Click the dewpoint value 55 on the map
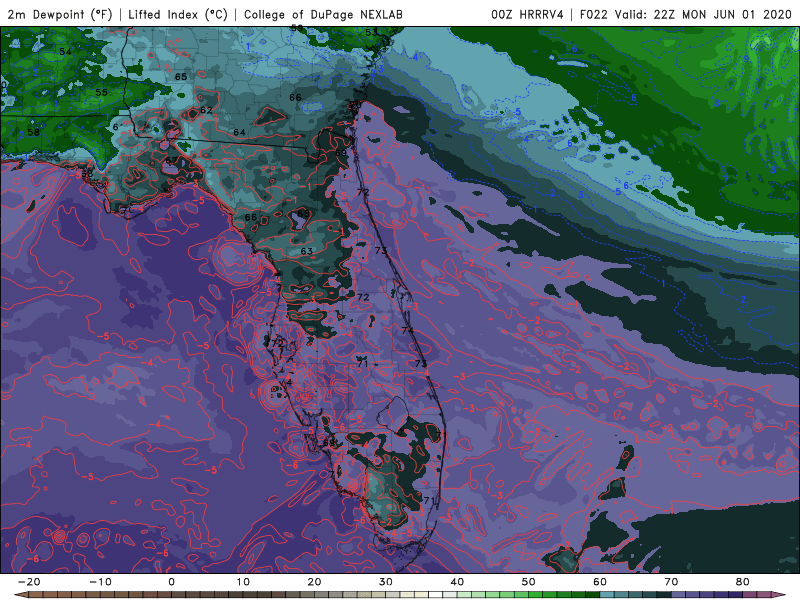Screen dimensions: 800x600 tap(102, 92)
